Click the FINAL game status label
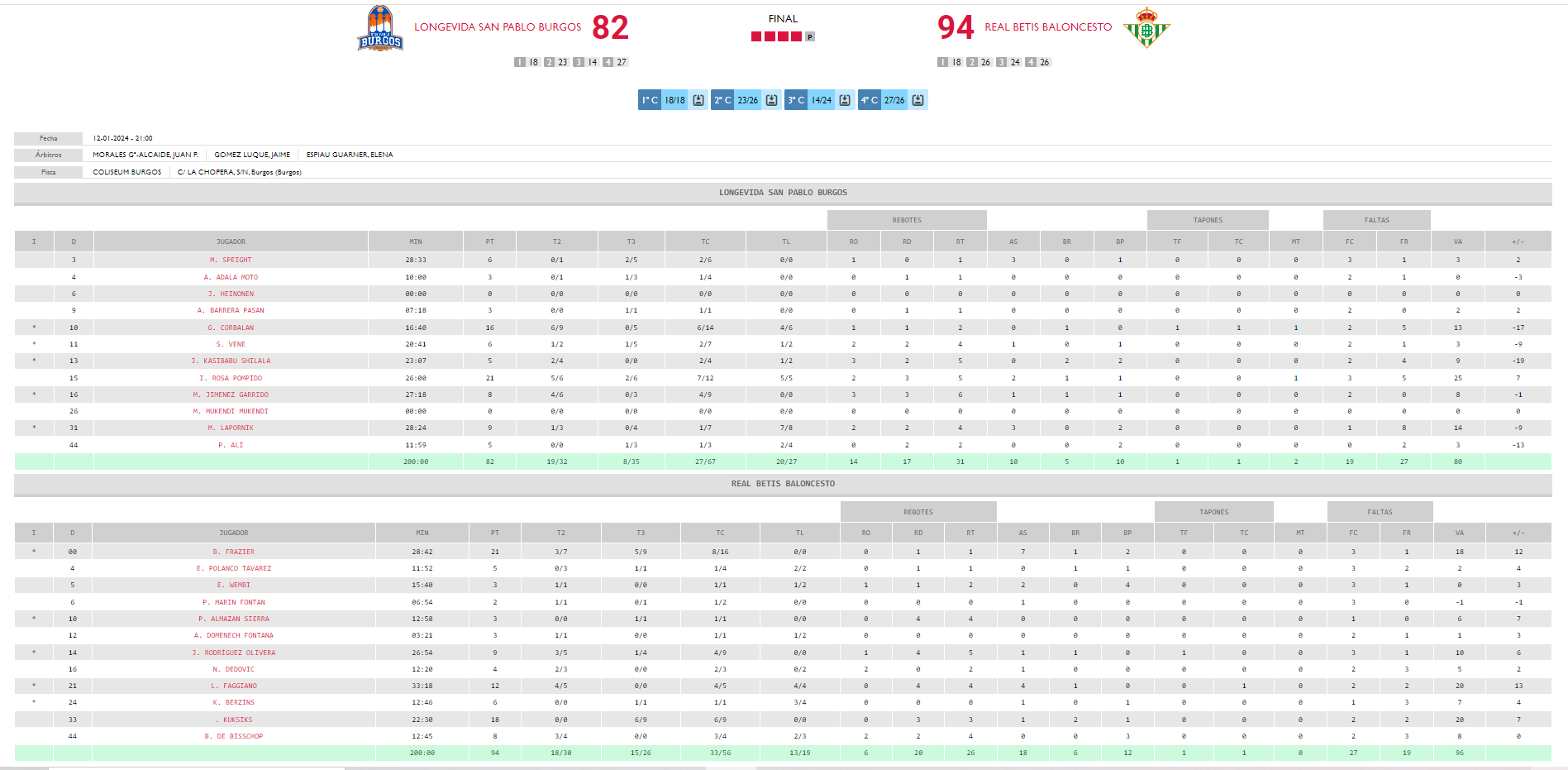The height and width of the screenshot is (770, 1568). pos(783,18)
